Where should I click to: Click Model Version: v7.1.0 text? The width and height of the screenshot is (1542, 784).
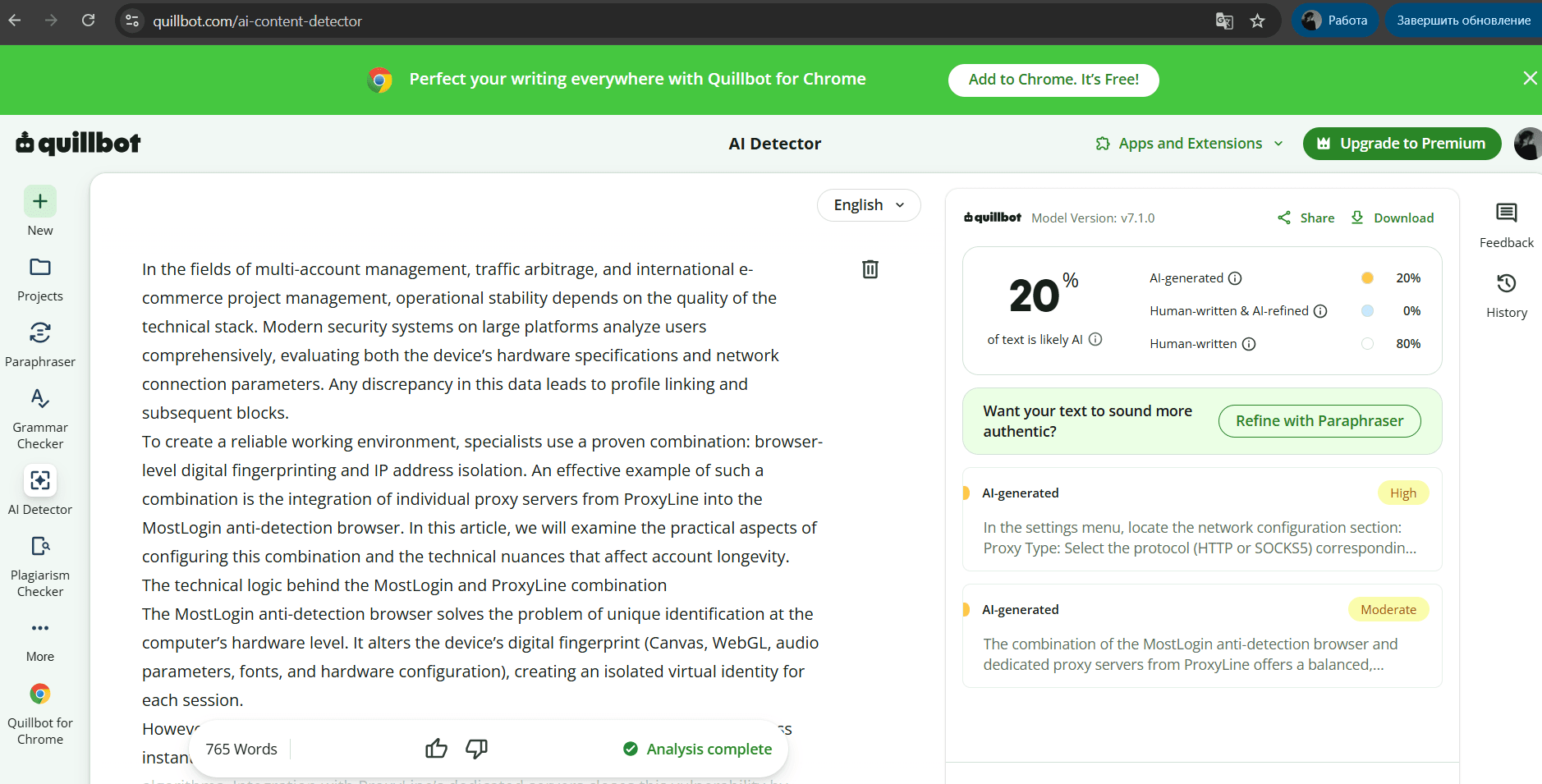click(x=1093, y=218)
